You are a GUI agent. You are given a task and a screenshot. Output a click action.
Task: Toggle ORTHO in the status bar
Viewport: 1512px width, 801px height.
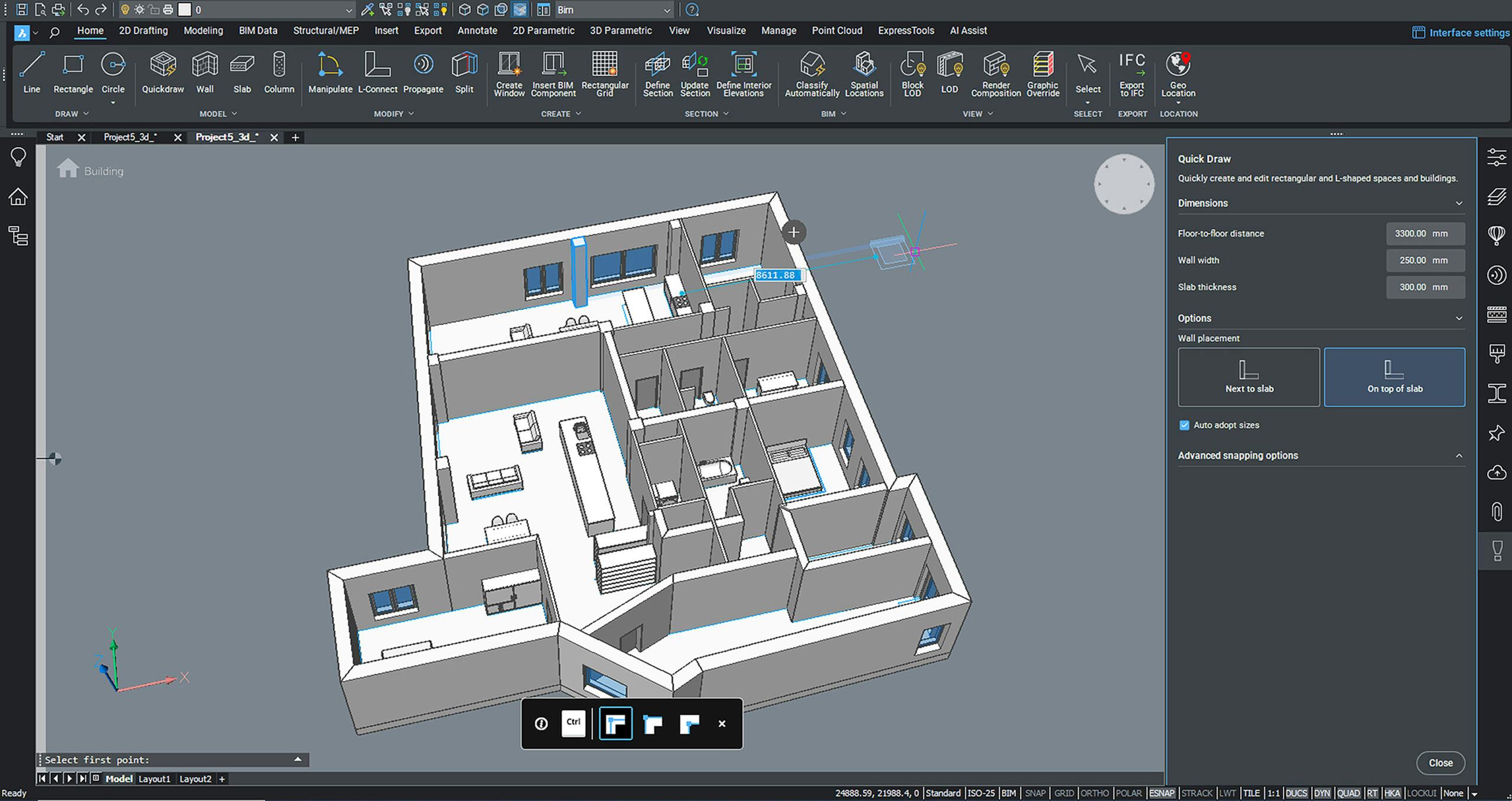(1094, 793)
